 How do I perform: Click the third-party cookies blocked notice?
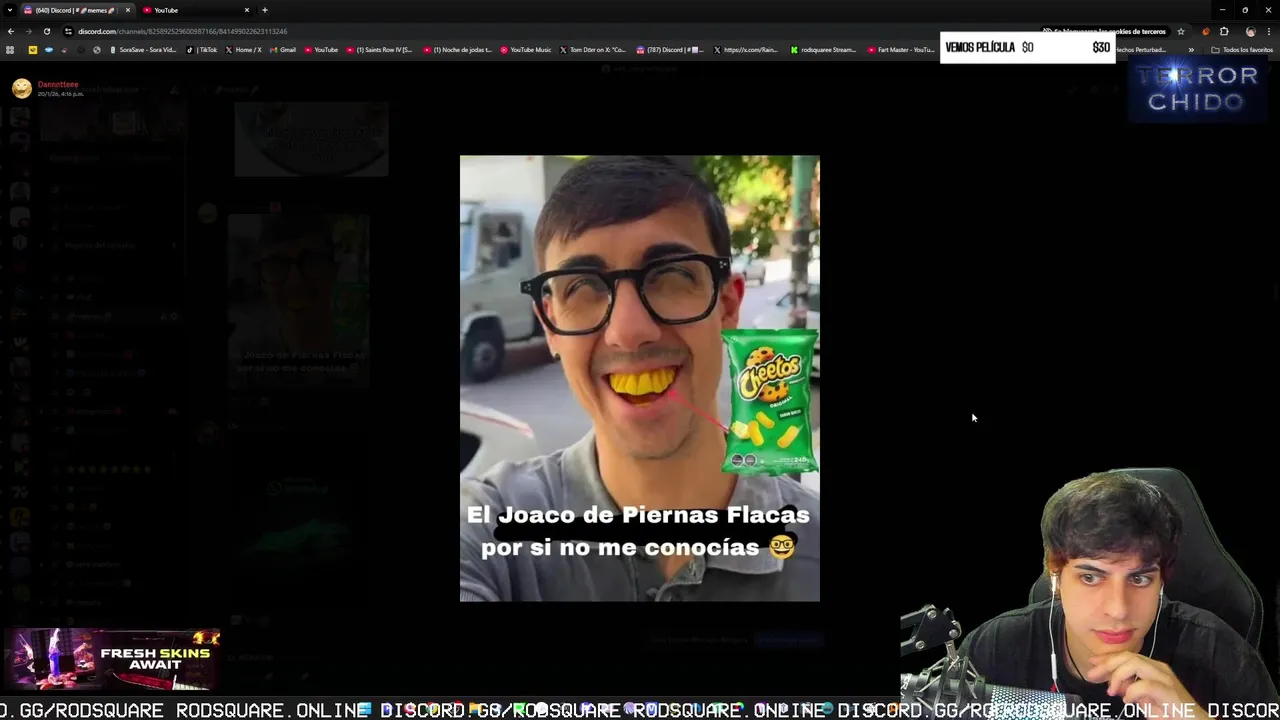pos(1104,31)
